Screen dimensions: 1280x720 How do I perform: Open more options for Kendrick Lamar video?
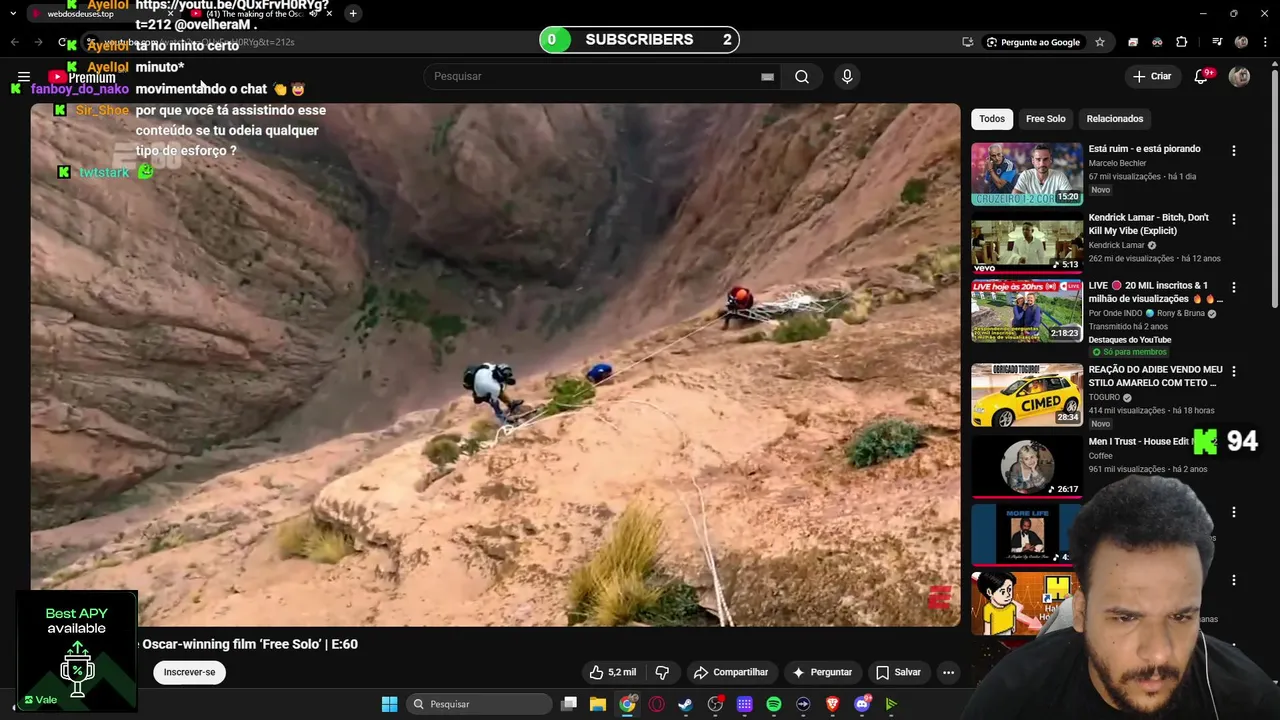pos(1233,219)
